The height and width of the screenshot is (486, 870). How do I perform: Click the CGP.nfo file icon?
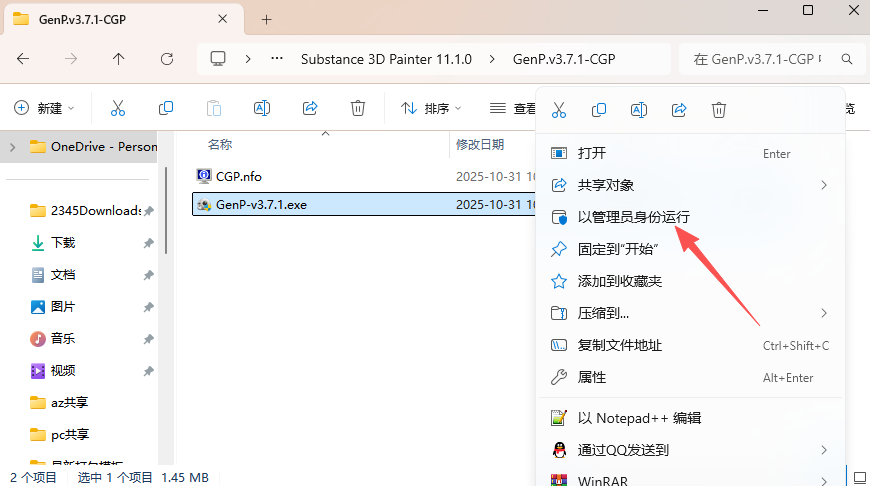coord(204,176)
